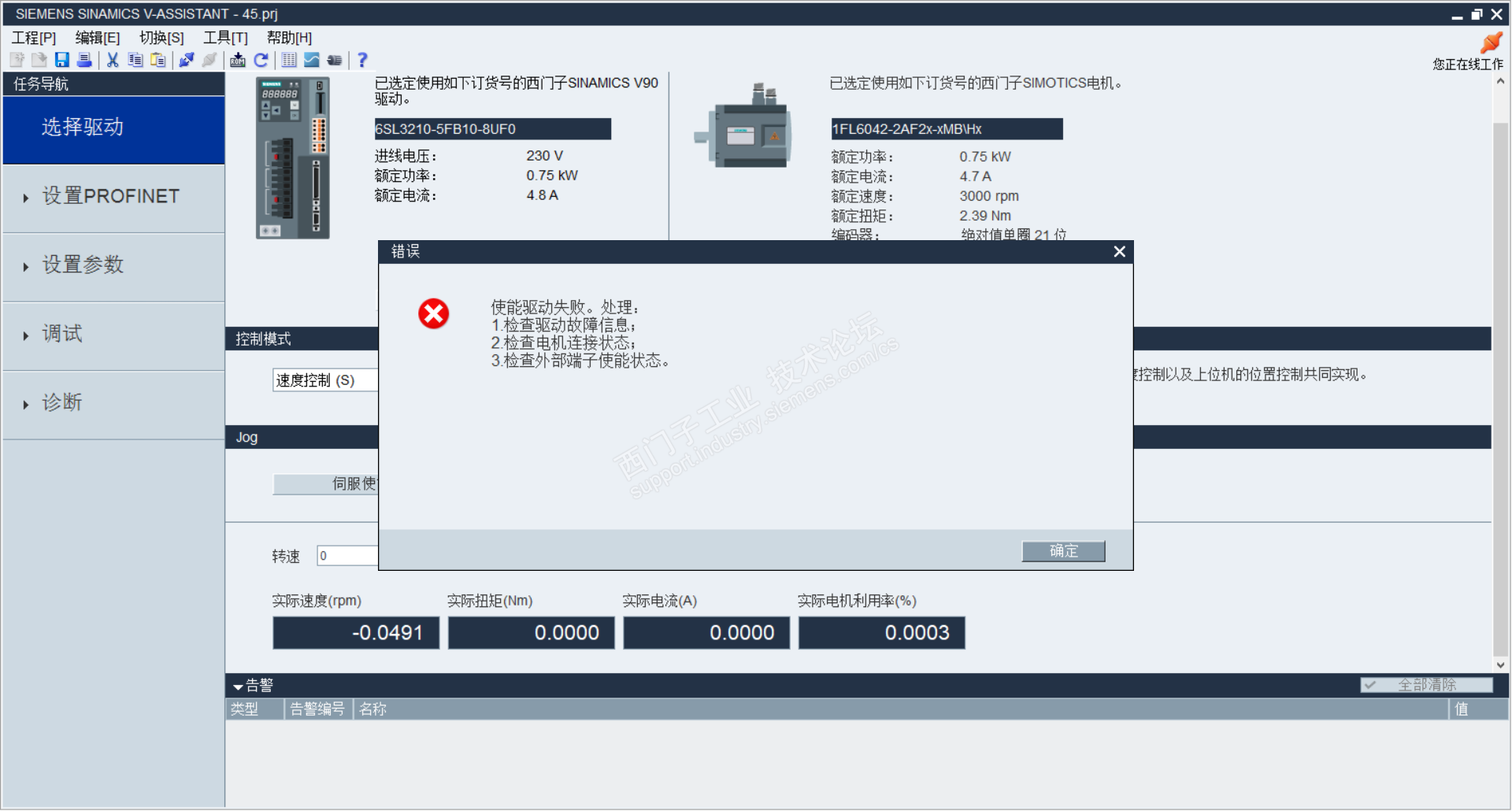Click the blue Go Online connection icon
The image size is (1512, 811).
187,60
